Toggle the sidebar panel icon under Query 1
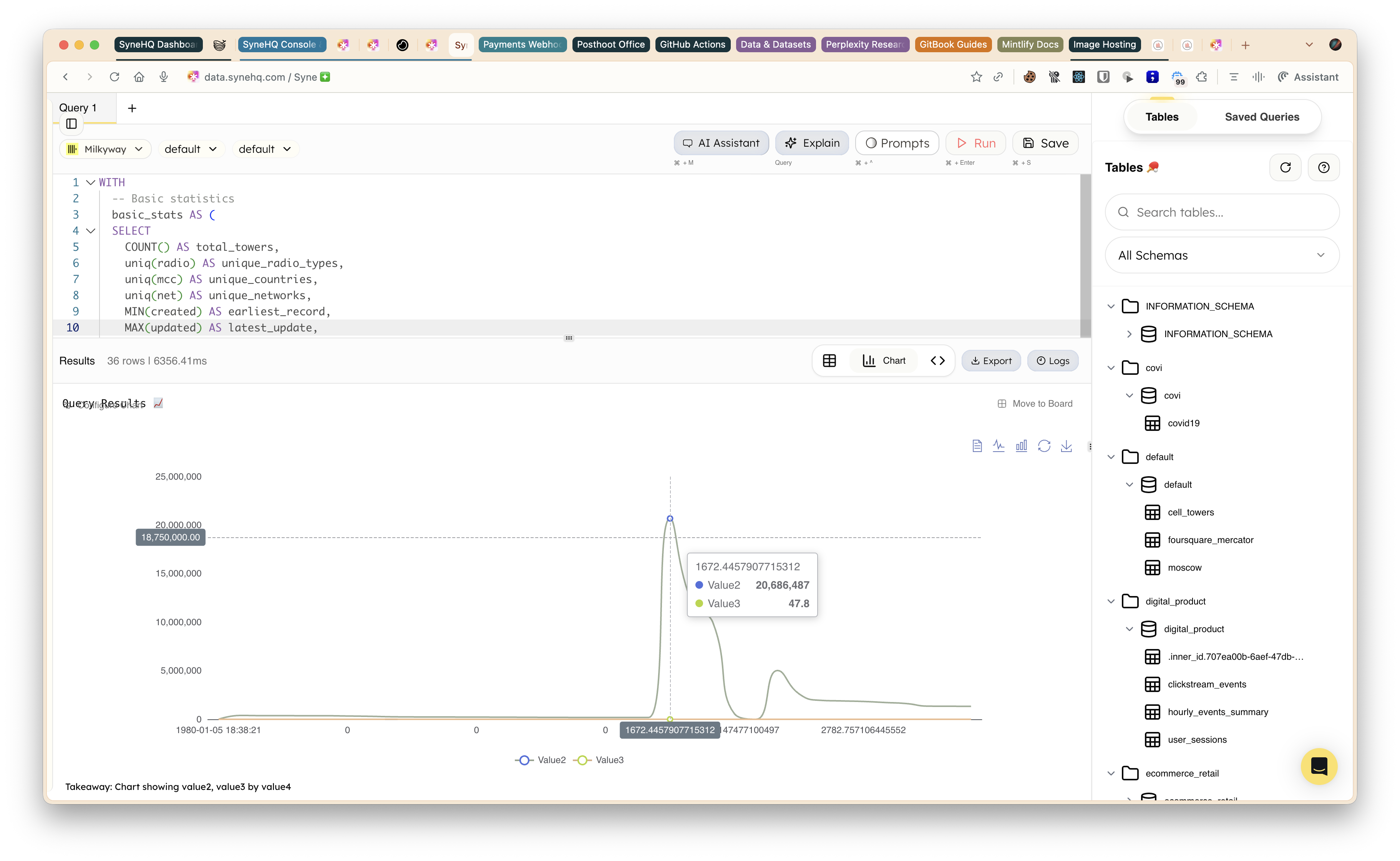The image size is (1400, 861). [x=71, y=124]
